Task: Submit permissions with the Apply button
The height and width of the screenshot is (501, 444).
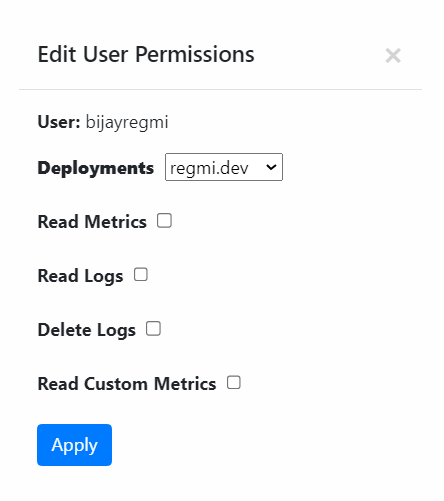Action: pos(74,445)
